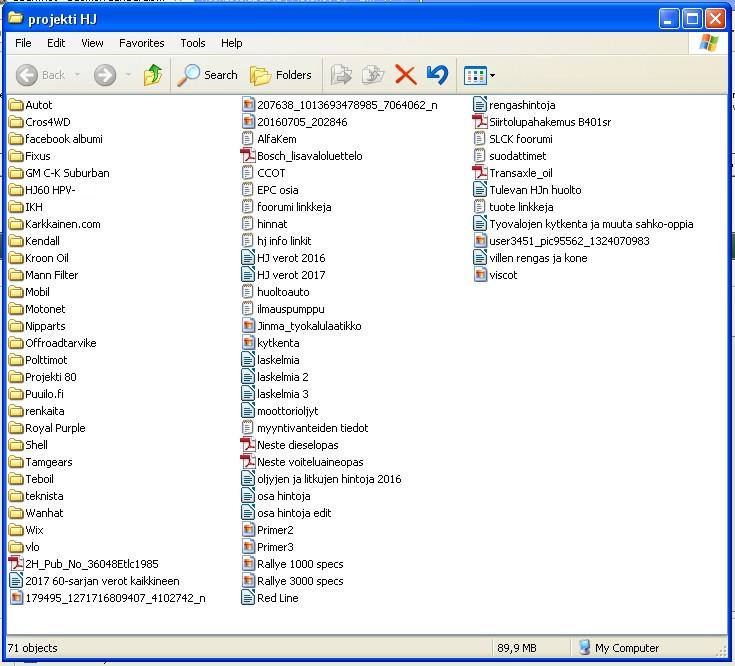735x666 pixels.
Task: Select the 'Mann Filter' folder name
Action: pos(52,275)
